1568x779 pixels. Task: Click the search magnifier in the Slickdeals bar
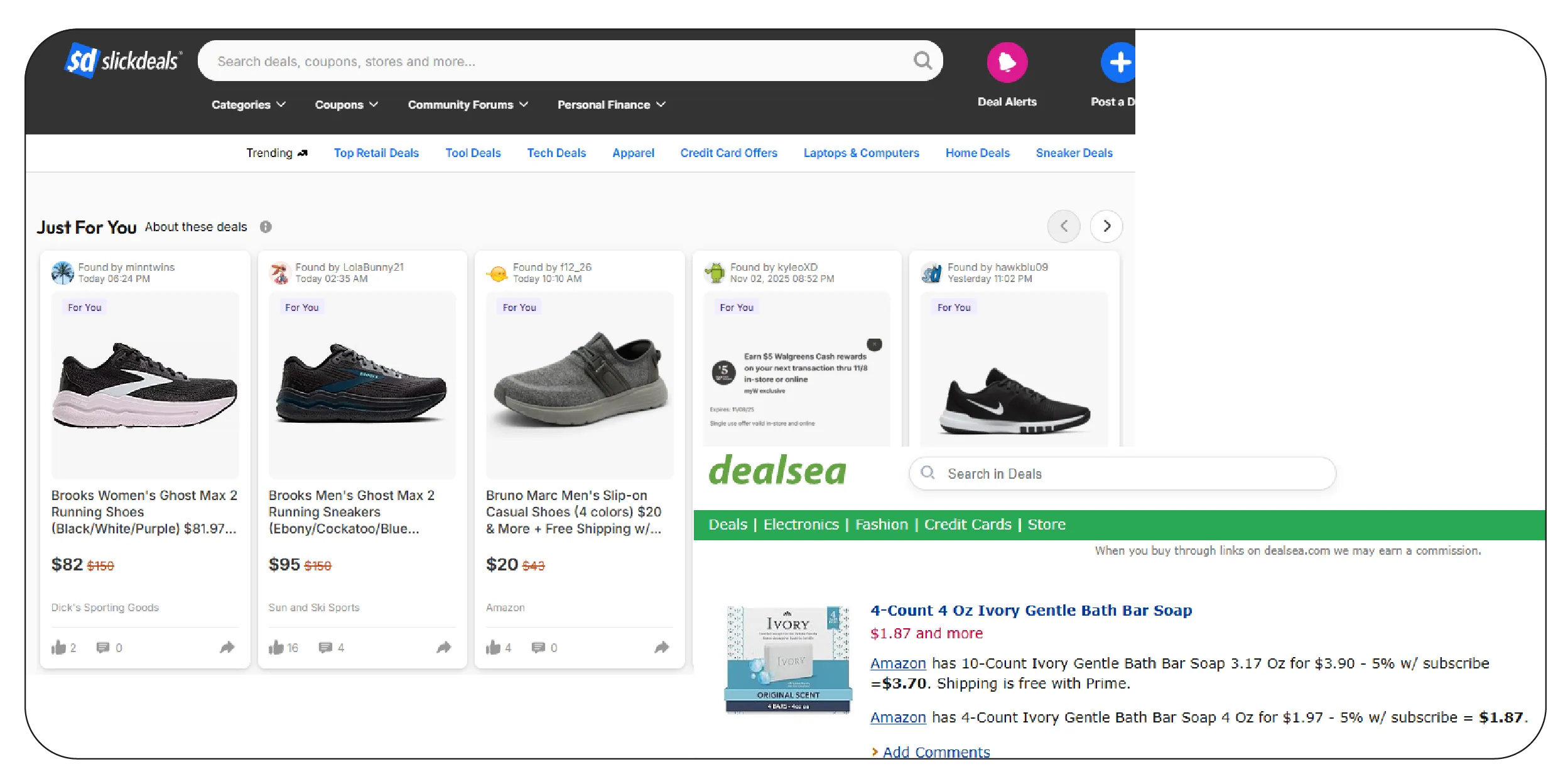point(922,60)
